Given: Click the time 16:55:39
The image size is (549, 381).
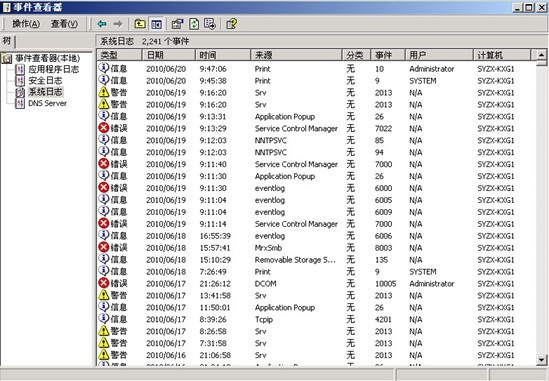Looking at the screenshot, I should coord(215,236).
